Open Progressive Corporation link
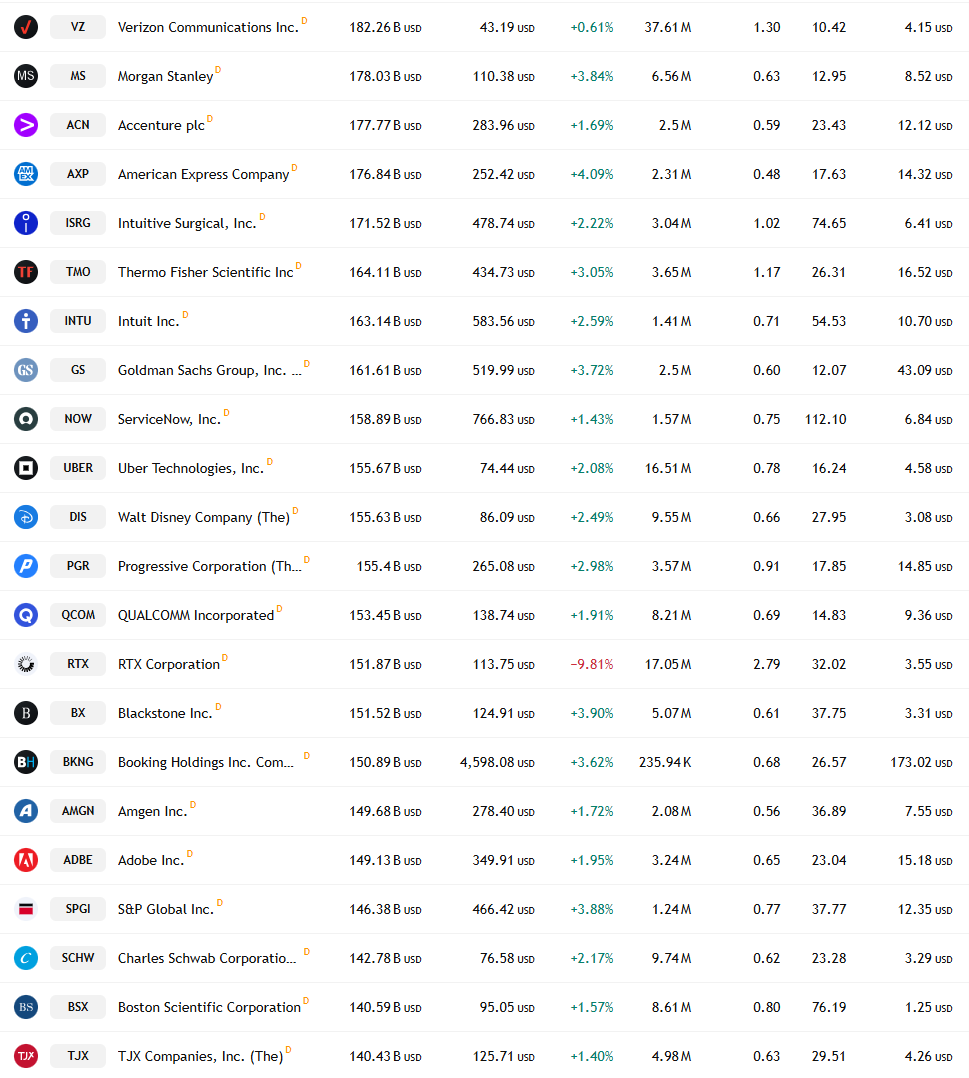The image size is (969, 1078). coord(210,566)
